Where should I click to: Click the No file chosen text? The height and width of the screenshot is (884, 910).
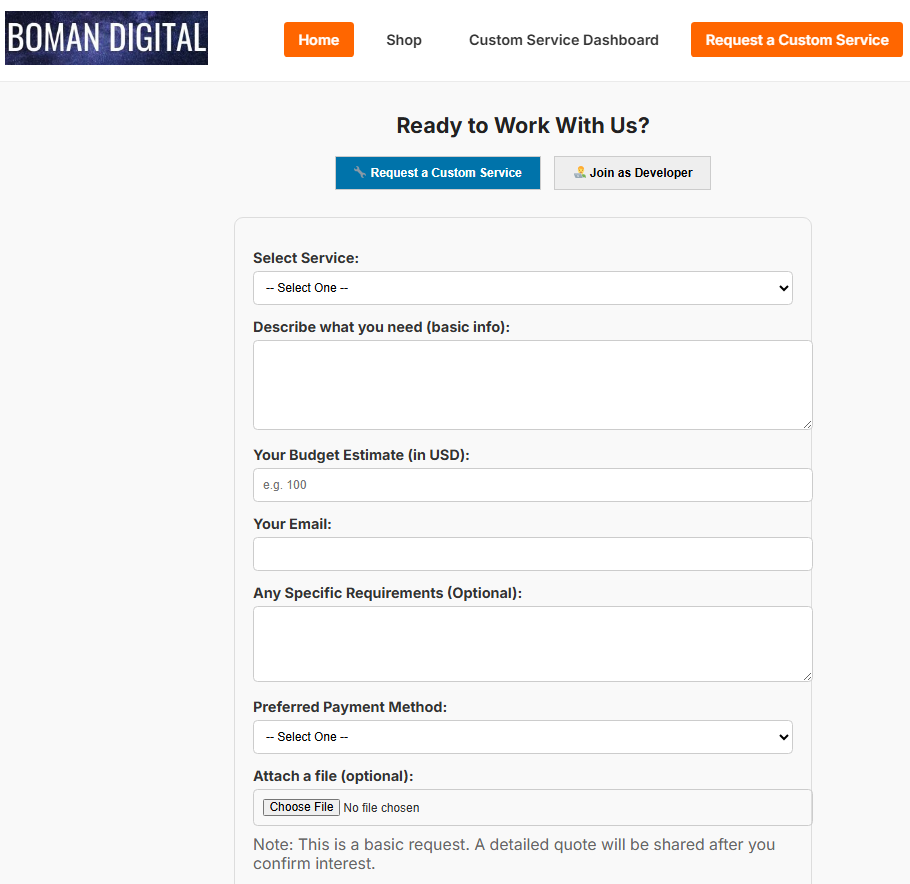(381, 808)
